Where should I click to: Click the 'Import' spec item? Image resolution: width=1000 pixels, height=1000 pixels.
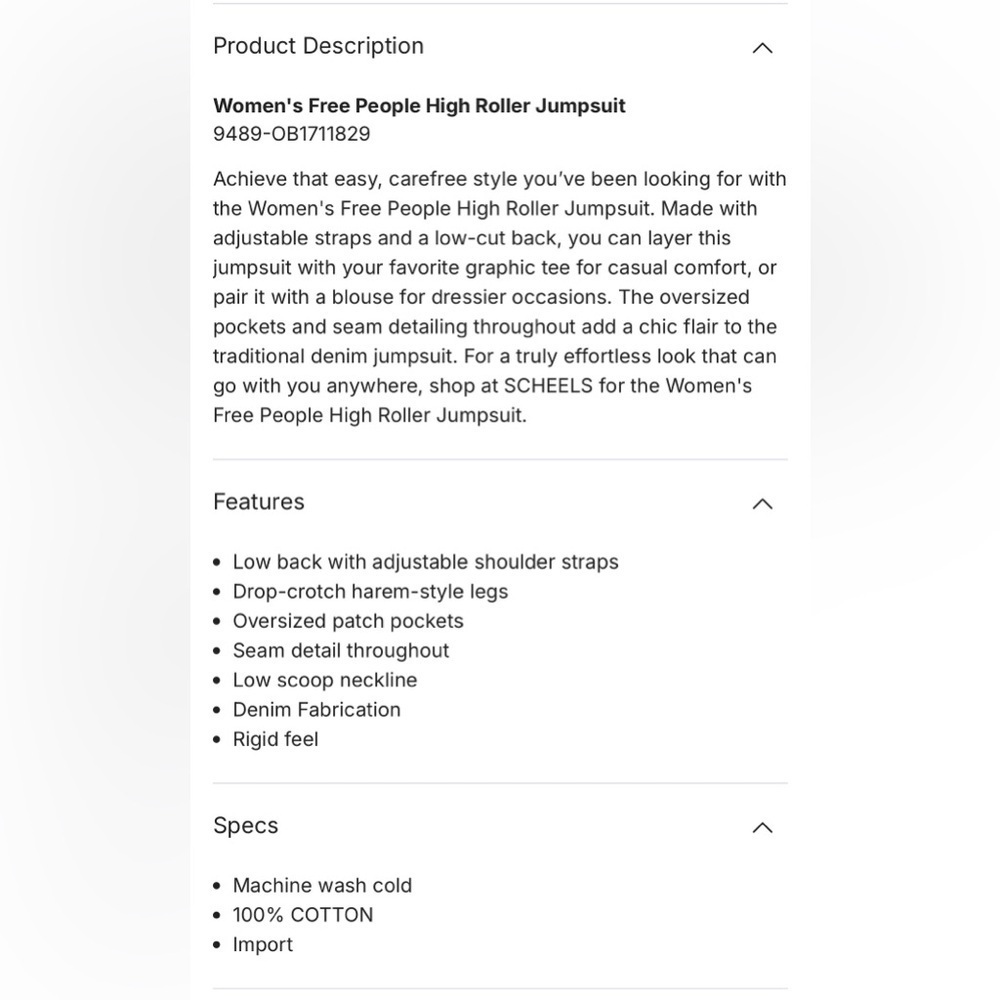pyautogui.click(x=262, y=945)
